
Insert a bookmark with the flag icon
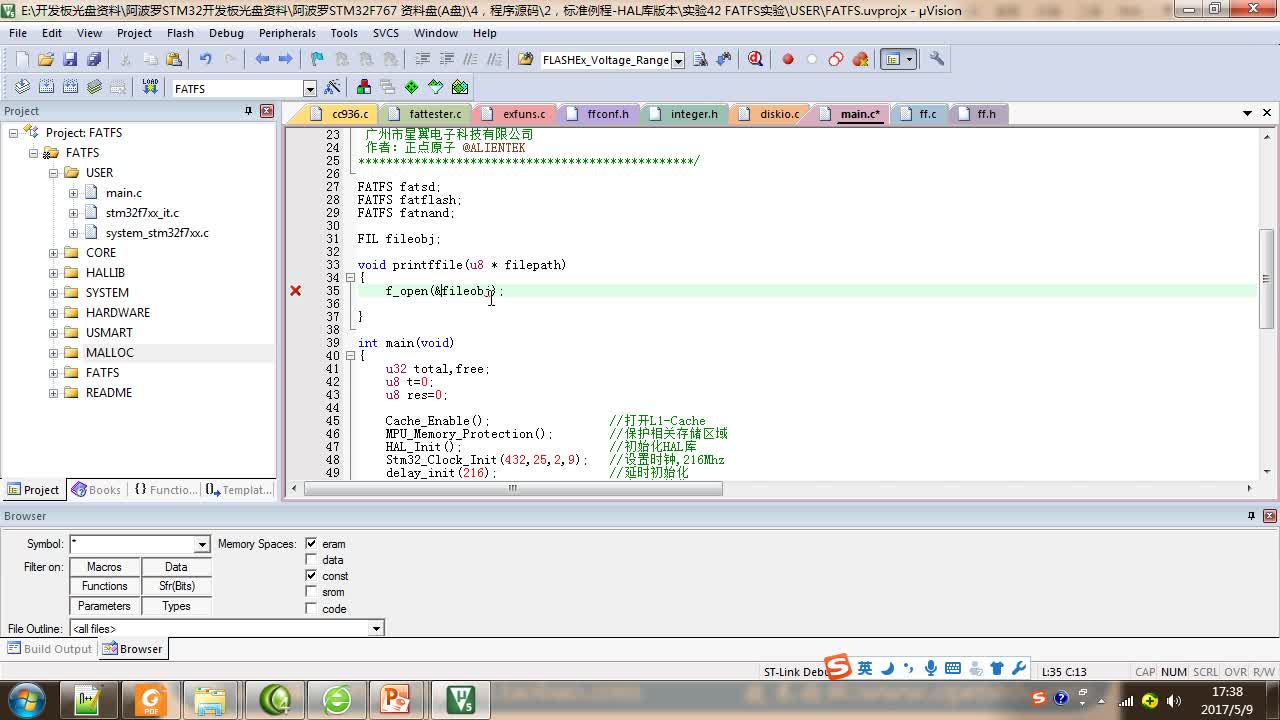pyautogui.click(x=317, y=59)
